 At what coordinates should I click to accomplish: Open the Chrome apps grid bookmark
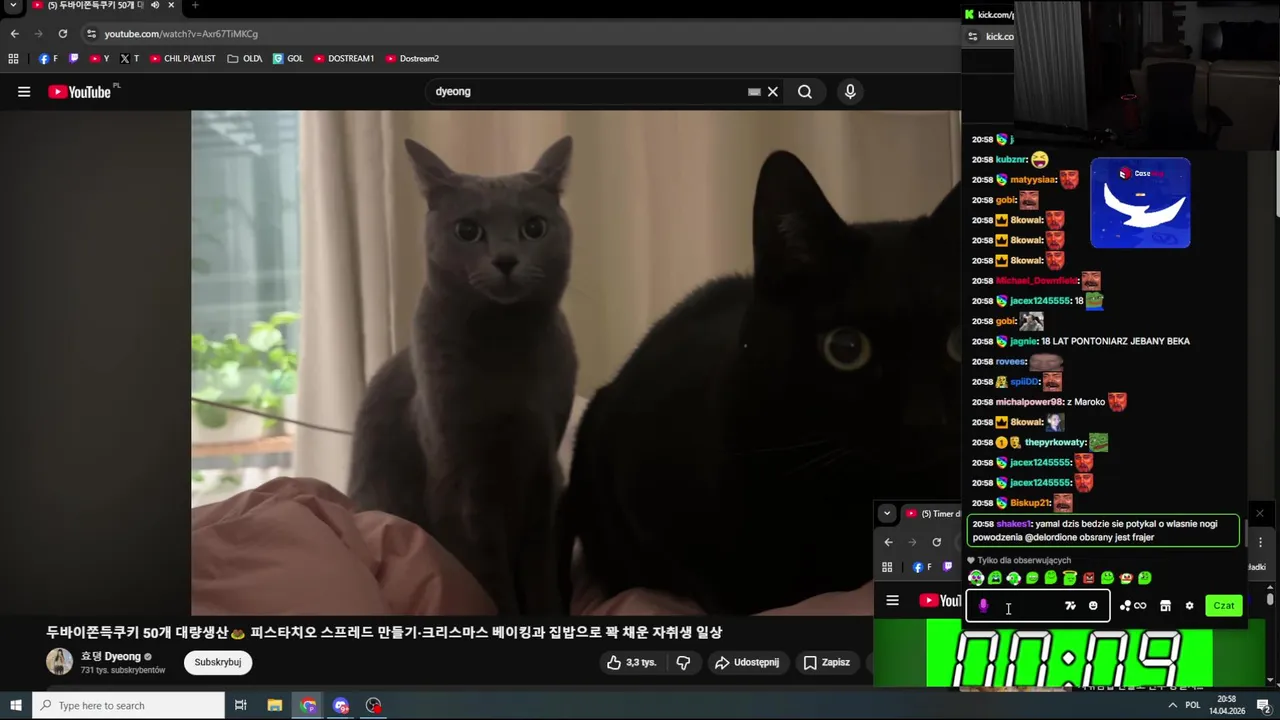(x=13, y=59)
